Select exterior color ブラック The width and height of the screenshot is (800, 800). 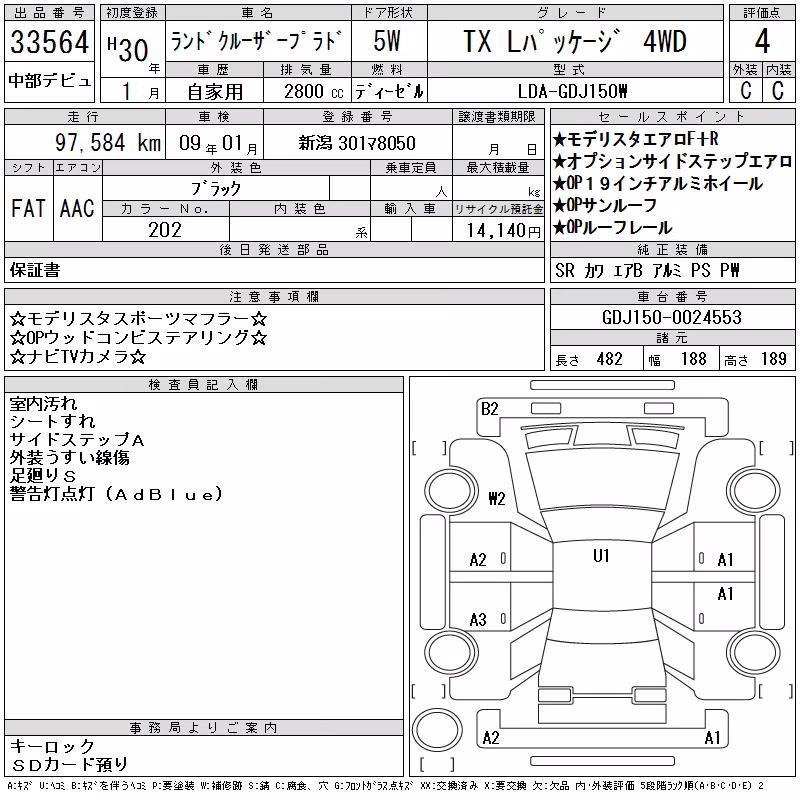[x=216, y=189]
